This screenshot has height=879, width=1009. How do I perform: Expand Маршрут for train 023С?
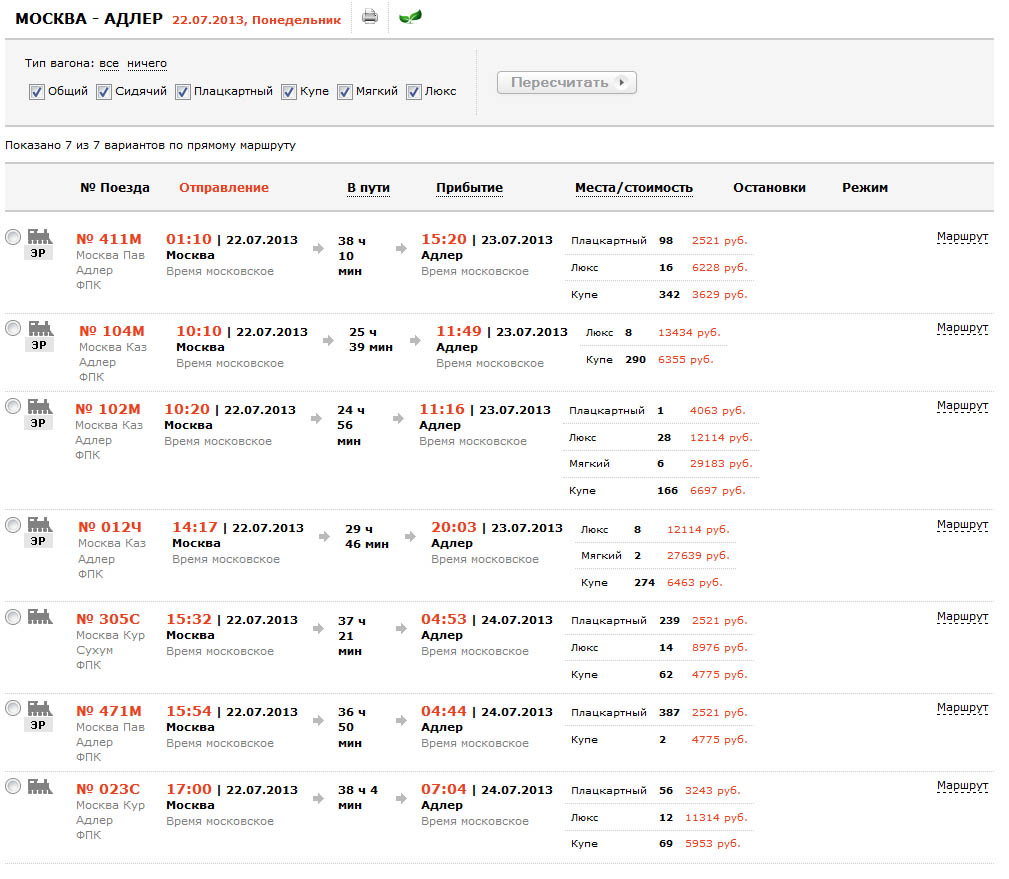(x=962, y=786)
